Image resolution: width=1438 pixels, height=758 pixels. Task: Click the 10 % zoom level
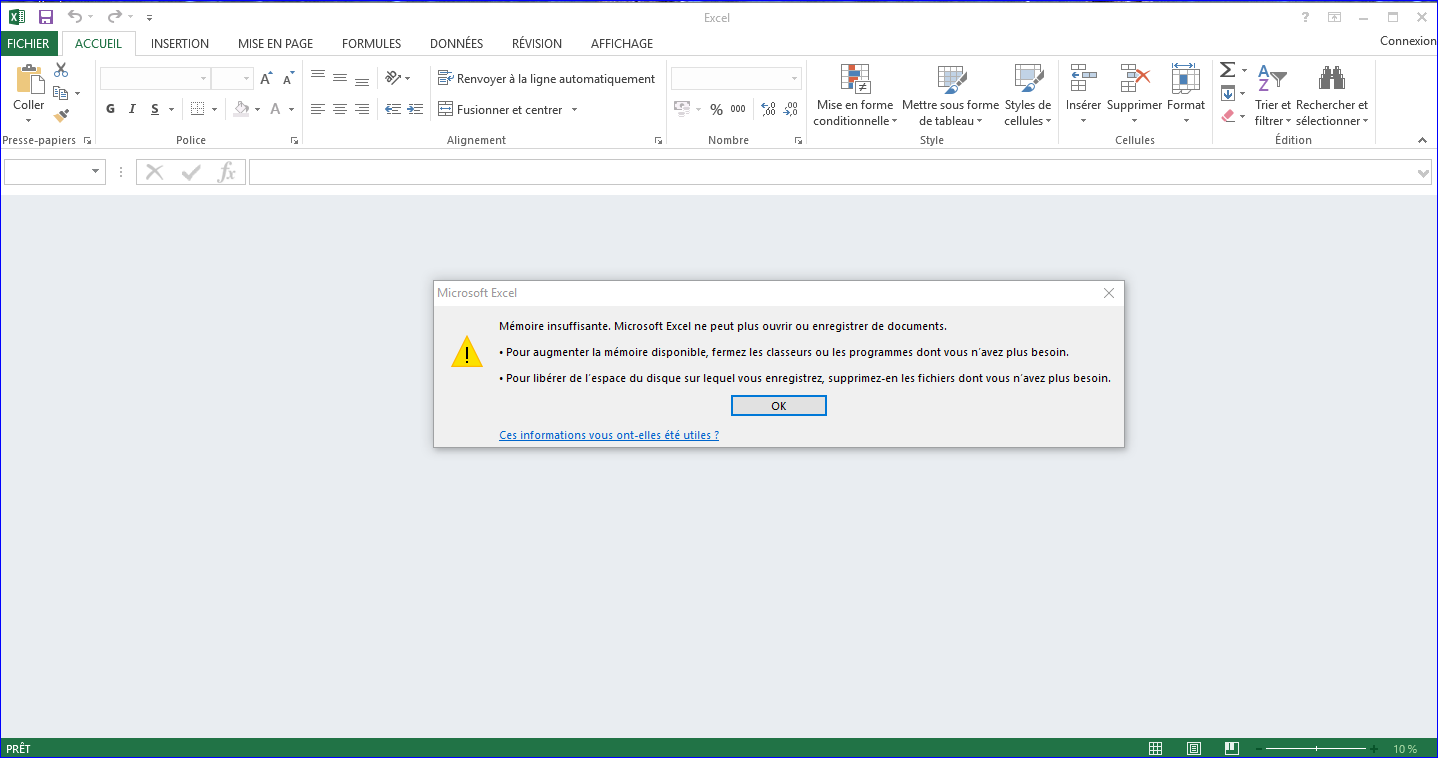[x=1405, y=749]
